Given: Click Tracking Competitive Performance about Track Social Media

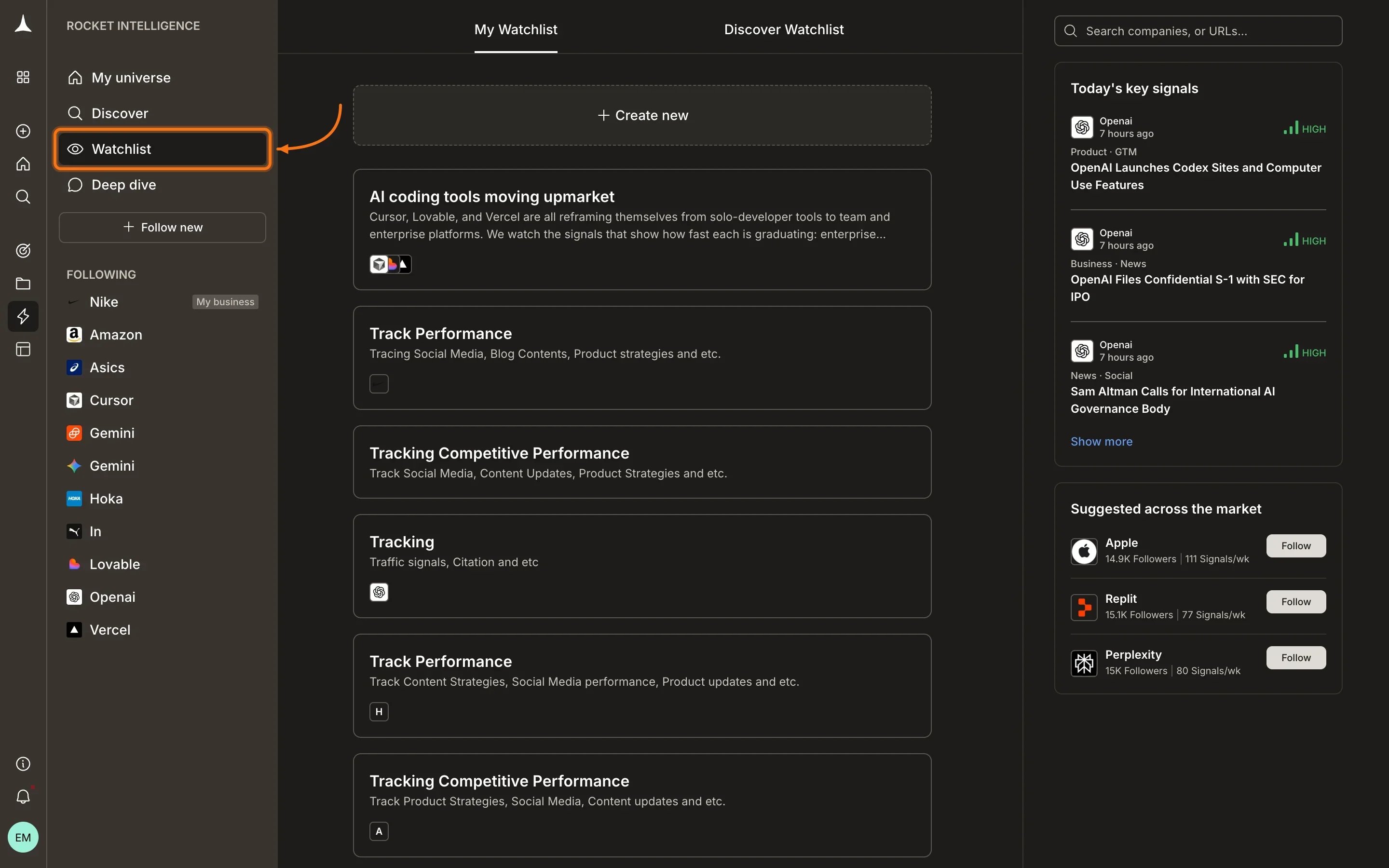Looking at the screenshot, I should pos(642,462).
